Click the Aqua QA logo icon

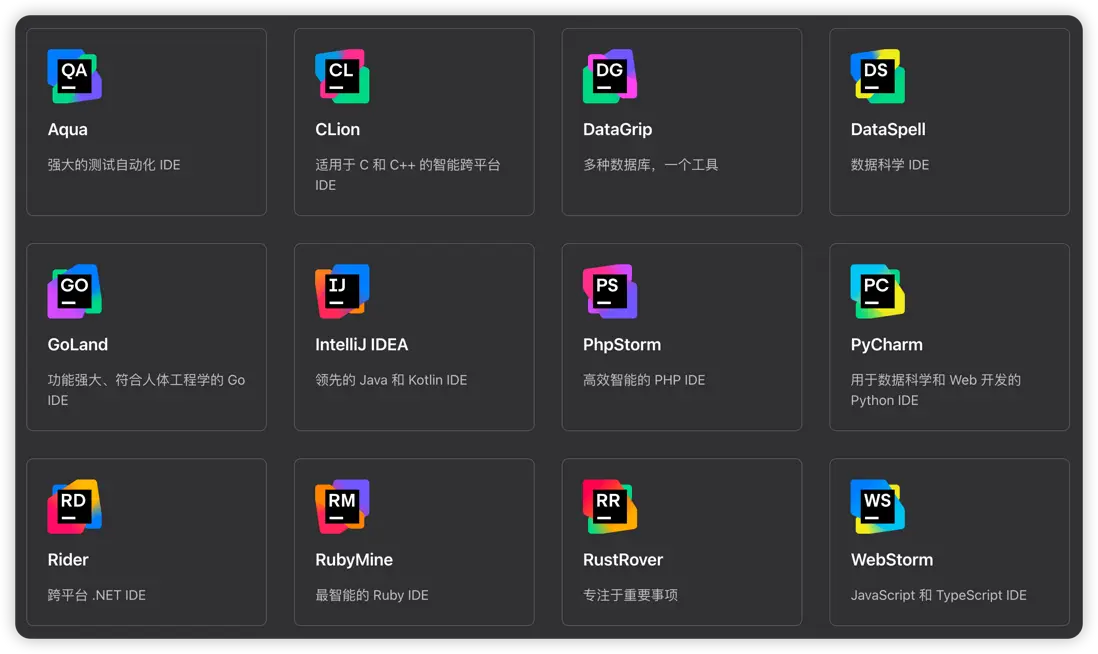pyautogui.click(x=74, y=76)
